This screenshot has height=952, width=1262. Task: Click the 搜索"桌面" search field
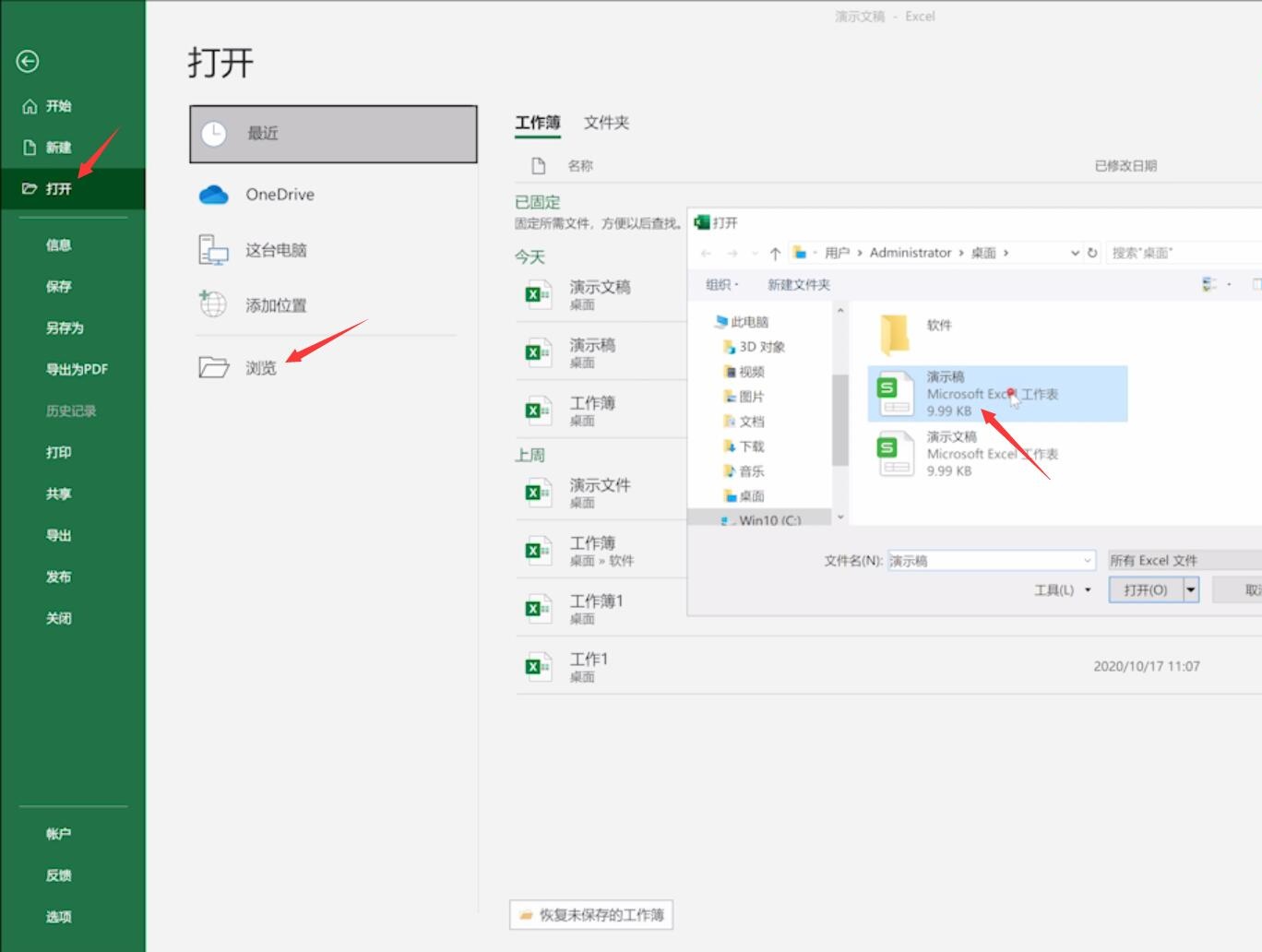(1184, 253)
